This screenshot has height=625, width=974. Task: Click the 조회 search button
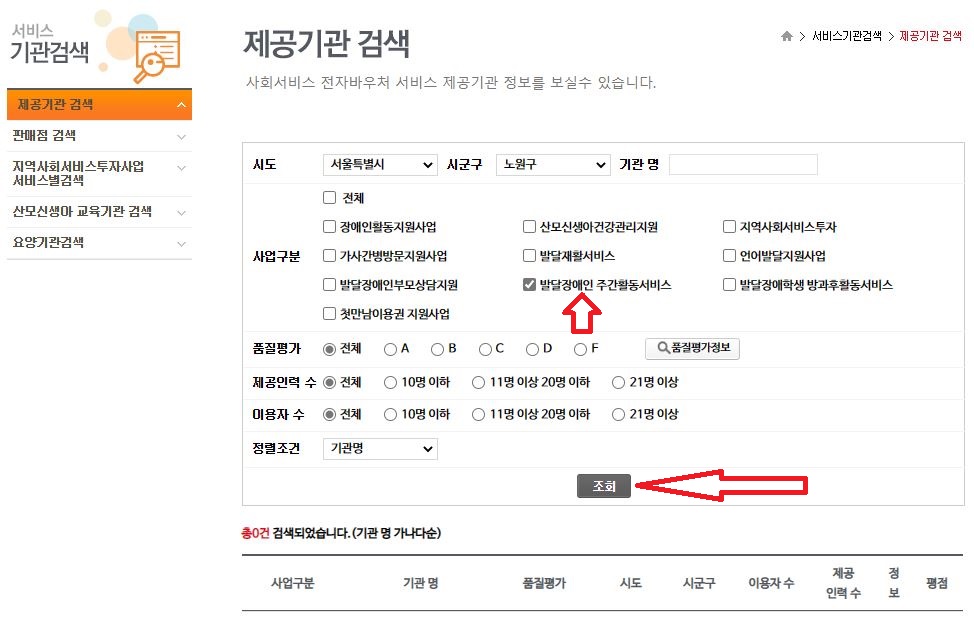coord(604,486)
